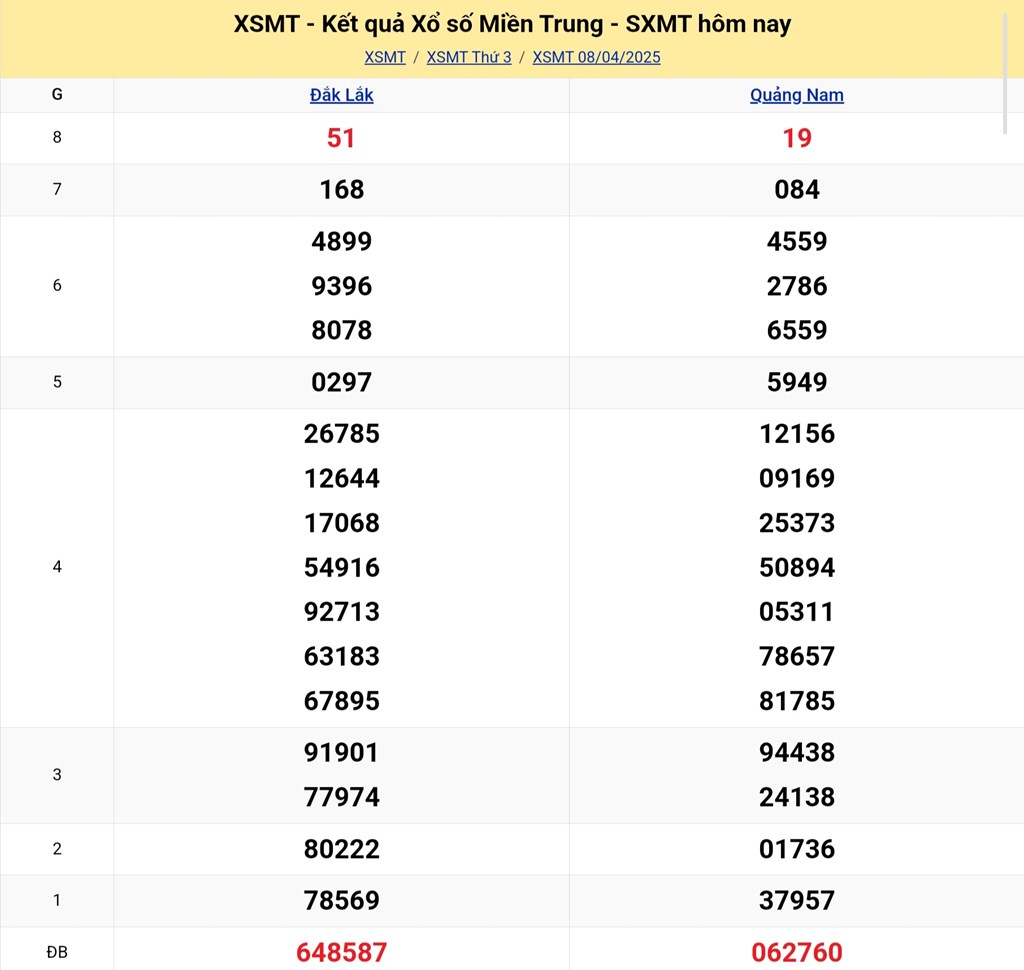
Task: Click number 6559 in Quảng Nam column
Action: 797,331
